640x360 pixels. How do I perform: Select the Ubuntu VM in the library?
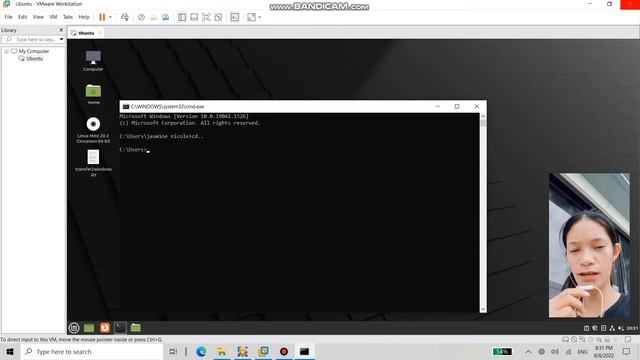[x=35, y=59]
